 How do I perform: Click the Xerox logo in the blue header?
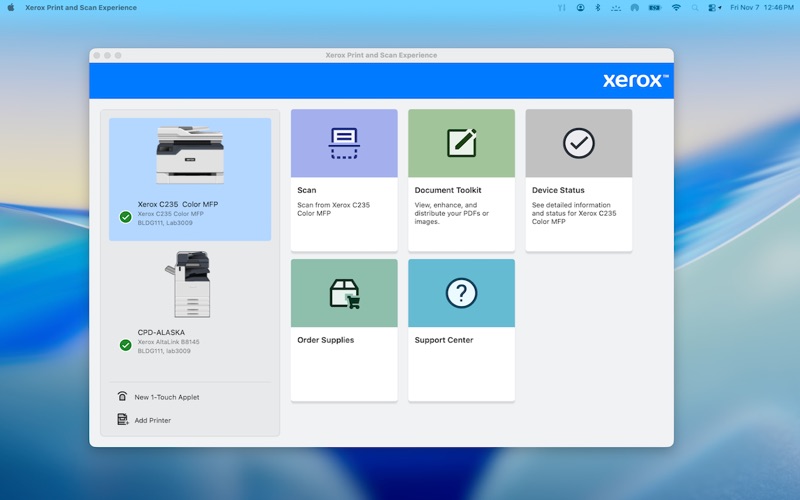(635, 80)
